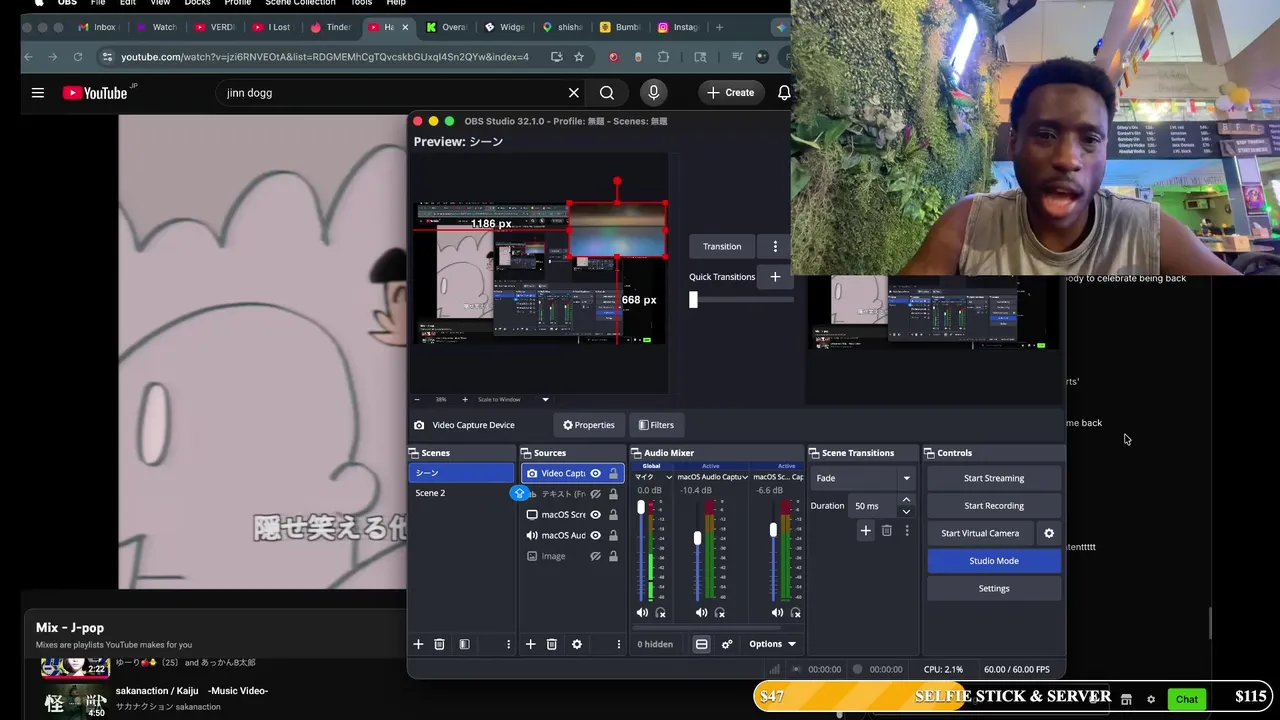Hide the macOS Screen Capture source
Image resolution: width=1280 pixels, height=720 pixels.
click(595, 515)
